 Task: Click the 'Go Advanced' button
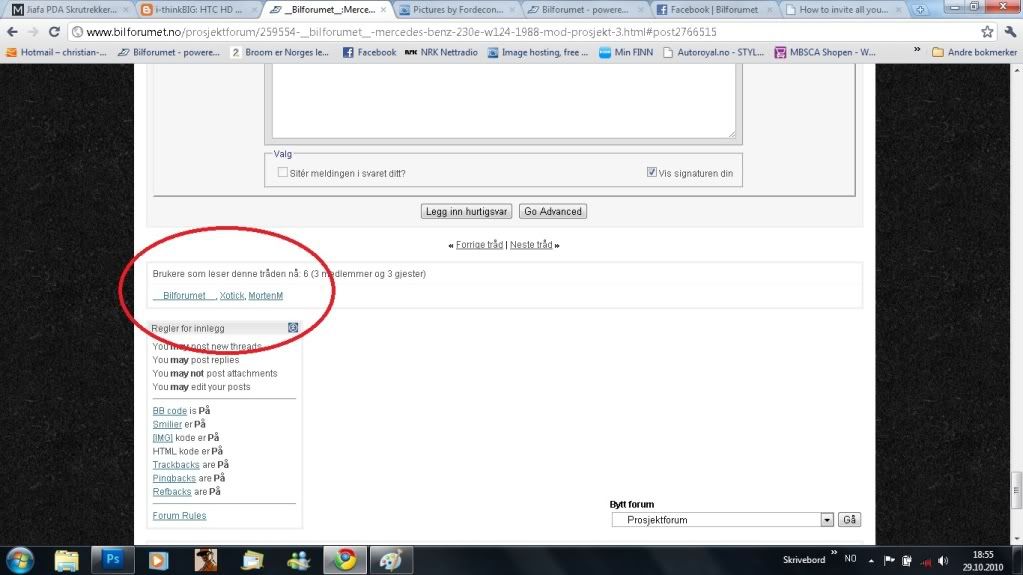pos(552,211)
